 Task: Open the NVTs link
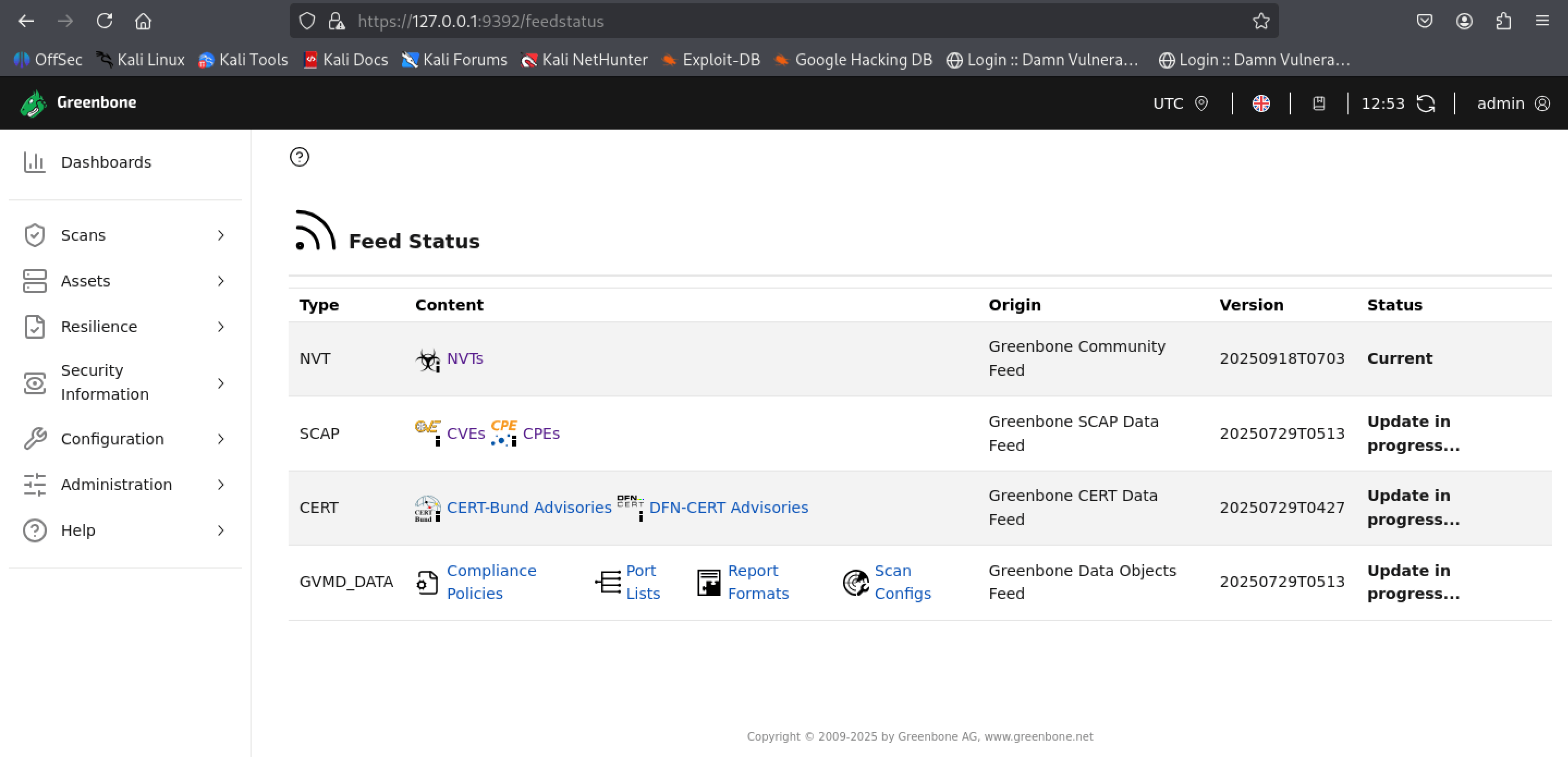[465, 358]
